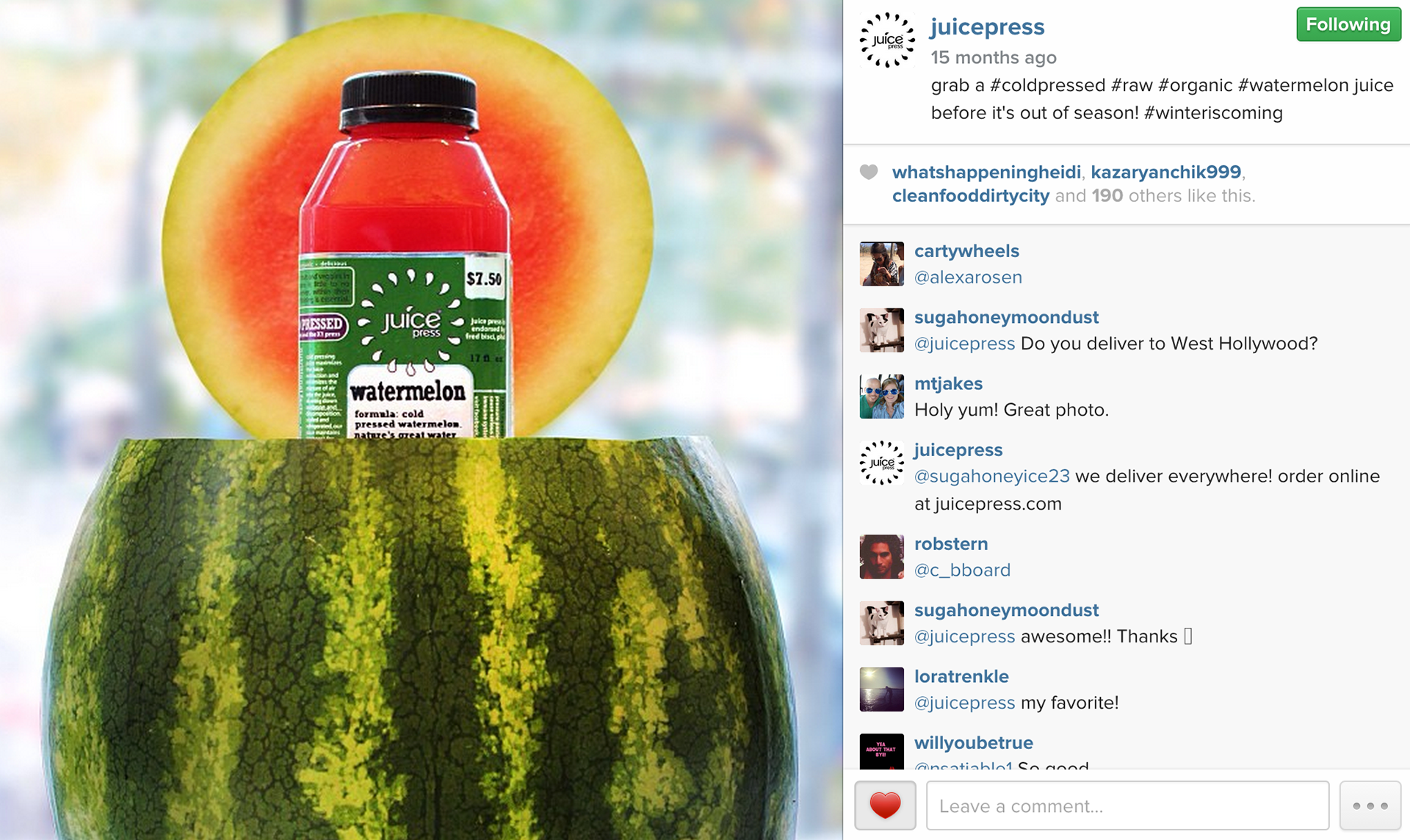Open the #coldpressed hashtag
This screenshot has height=840, width=1410.
click(1047, 85)
